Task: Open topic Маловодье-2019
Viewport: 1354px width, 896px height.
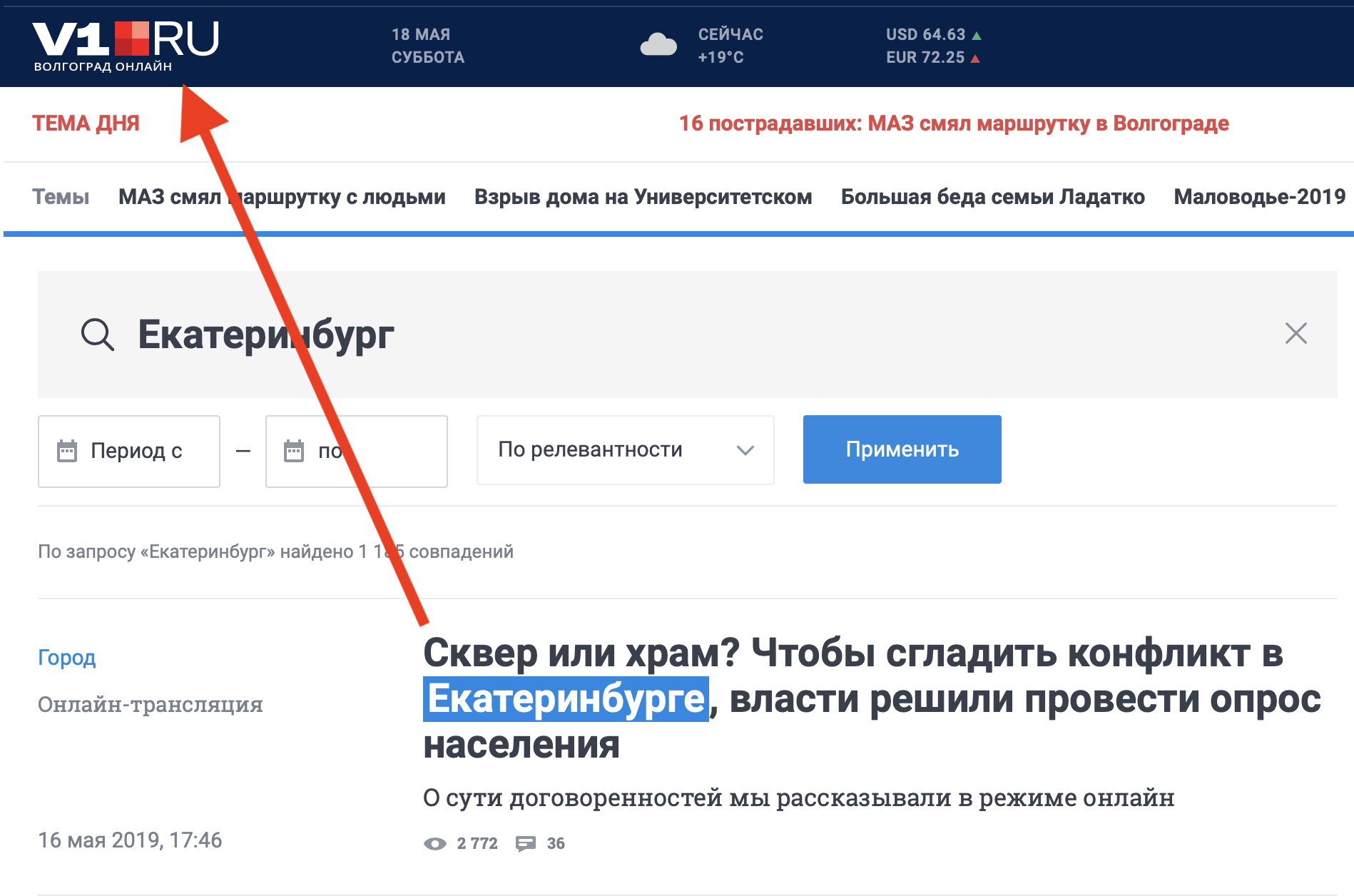Action: tap(1259, 197)
